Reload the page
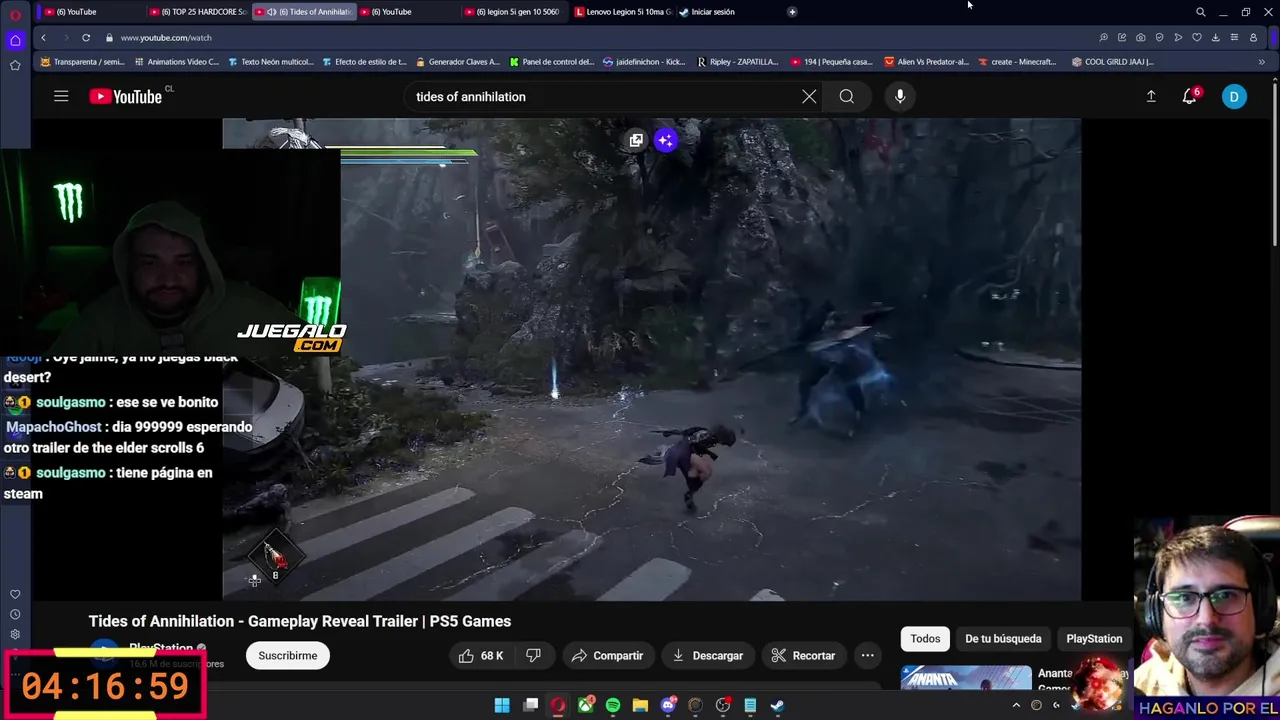The width and height of the screenshot is (1280, 720). [86, 37]
